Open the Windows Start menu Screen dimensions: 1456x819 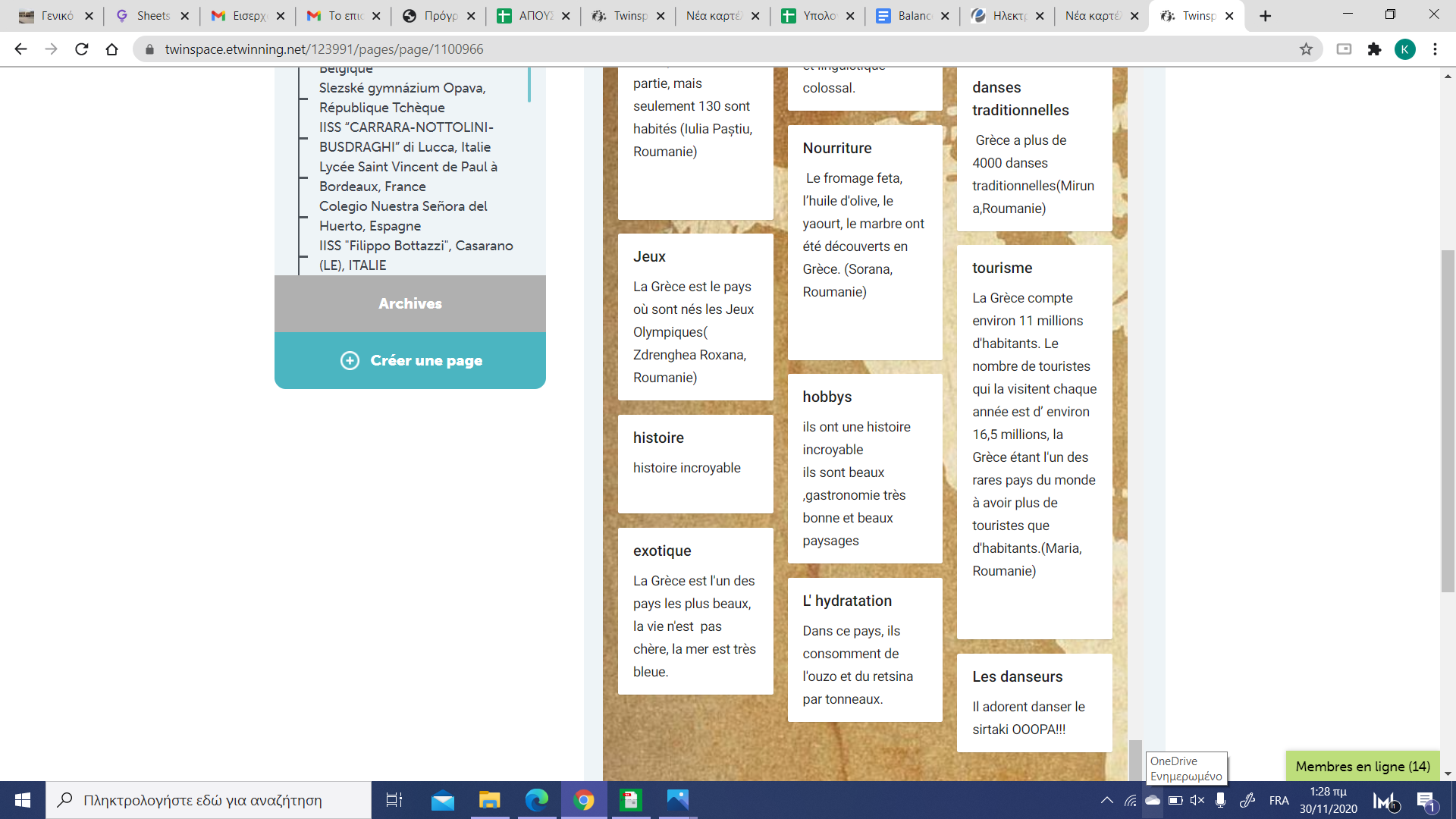[x=23, y=800]
